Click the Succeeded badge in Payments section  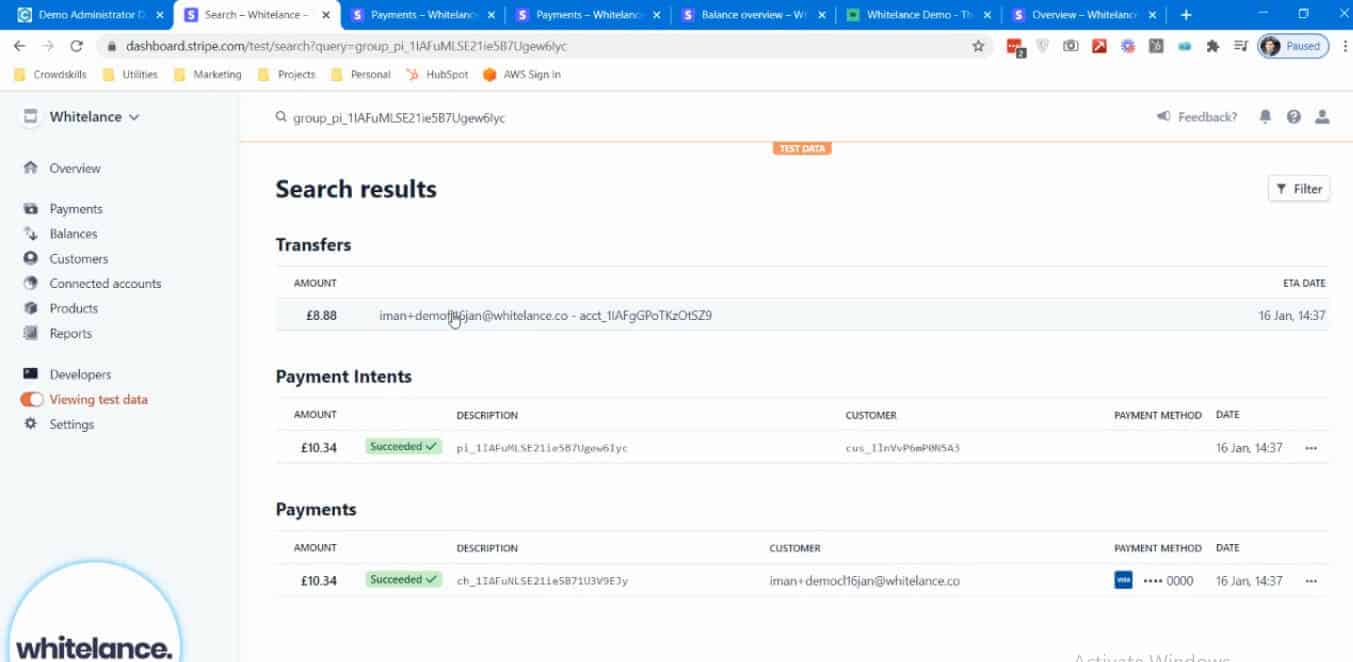[x=403, y=579]
